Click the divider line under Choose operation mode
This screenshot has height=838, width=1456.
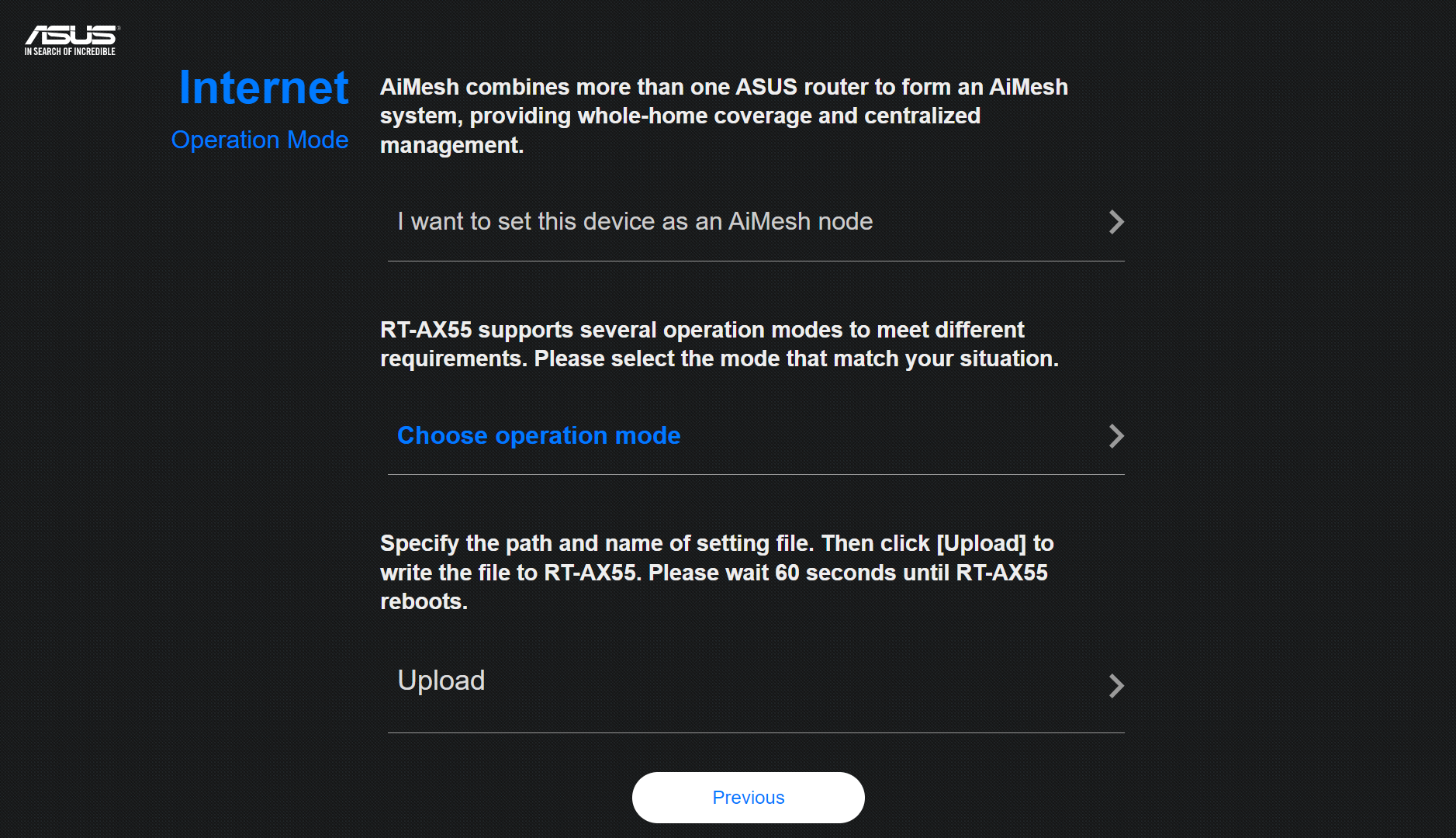[x=756, y=475]
